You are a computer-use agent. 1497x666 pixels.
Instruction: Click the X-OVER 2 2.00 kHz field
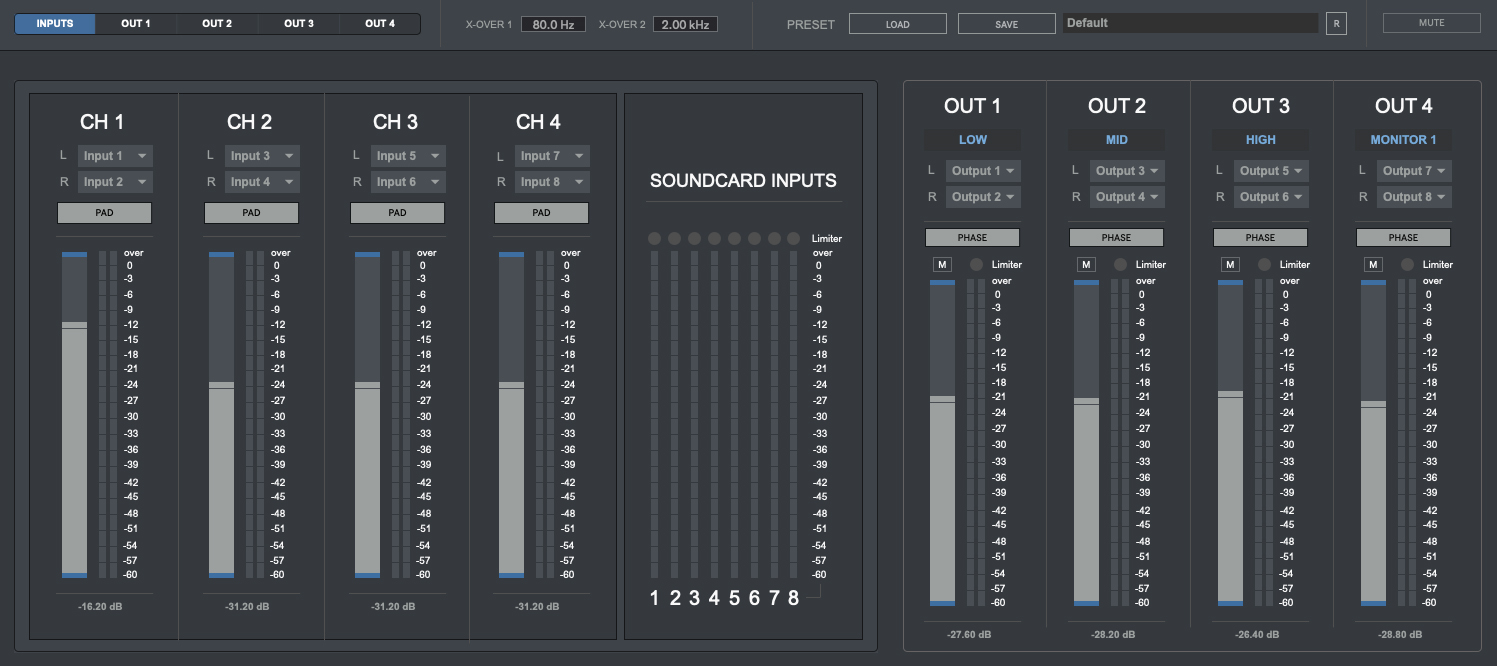(x=685, y=23)
